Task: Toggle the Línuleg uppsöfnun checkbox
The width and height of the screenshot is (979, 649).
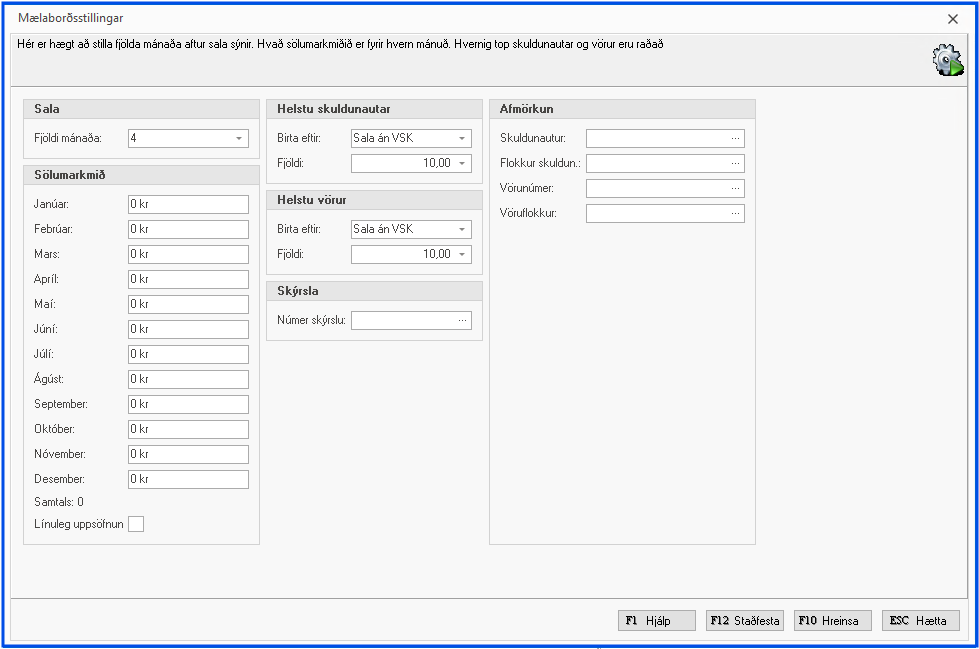Action: [136, 524]
